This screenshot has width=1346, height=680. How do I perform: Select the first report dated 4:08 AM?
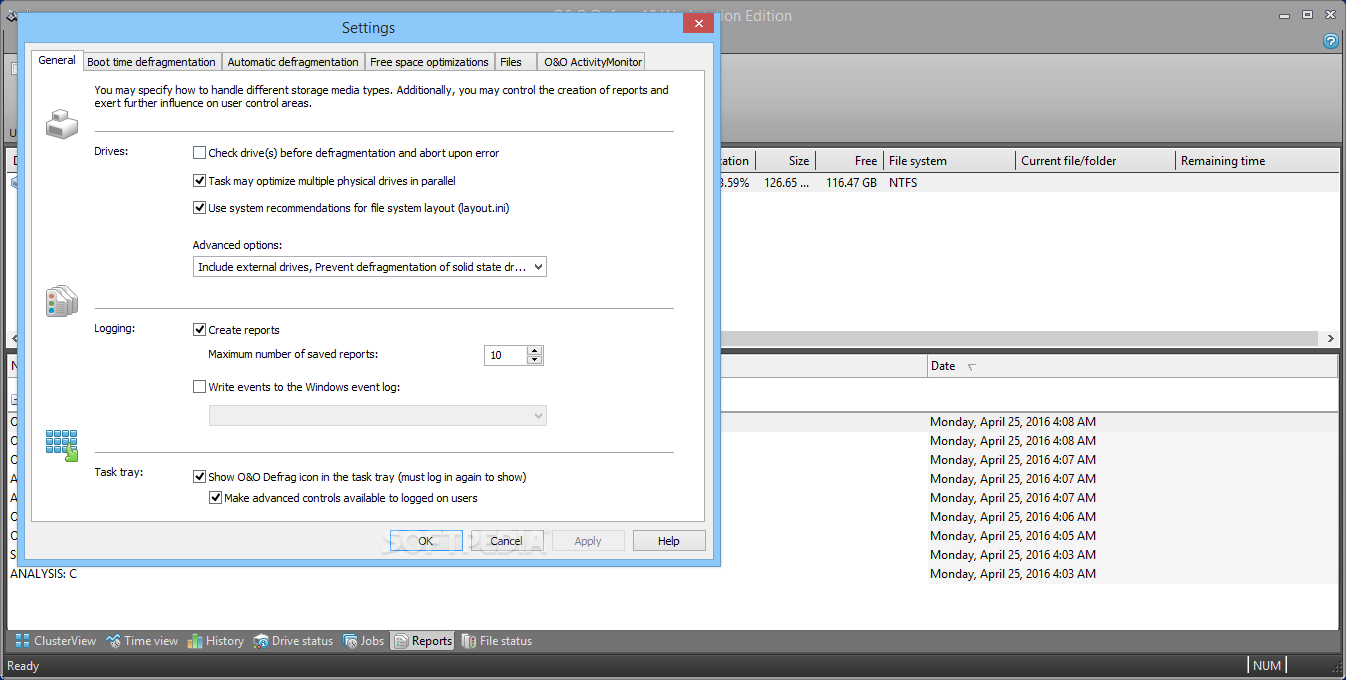1013,422
